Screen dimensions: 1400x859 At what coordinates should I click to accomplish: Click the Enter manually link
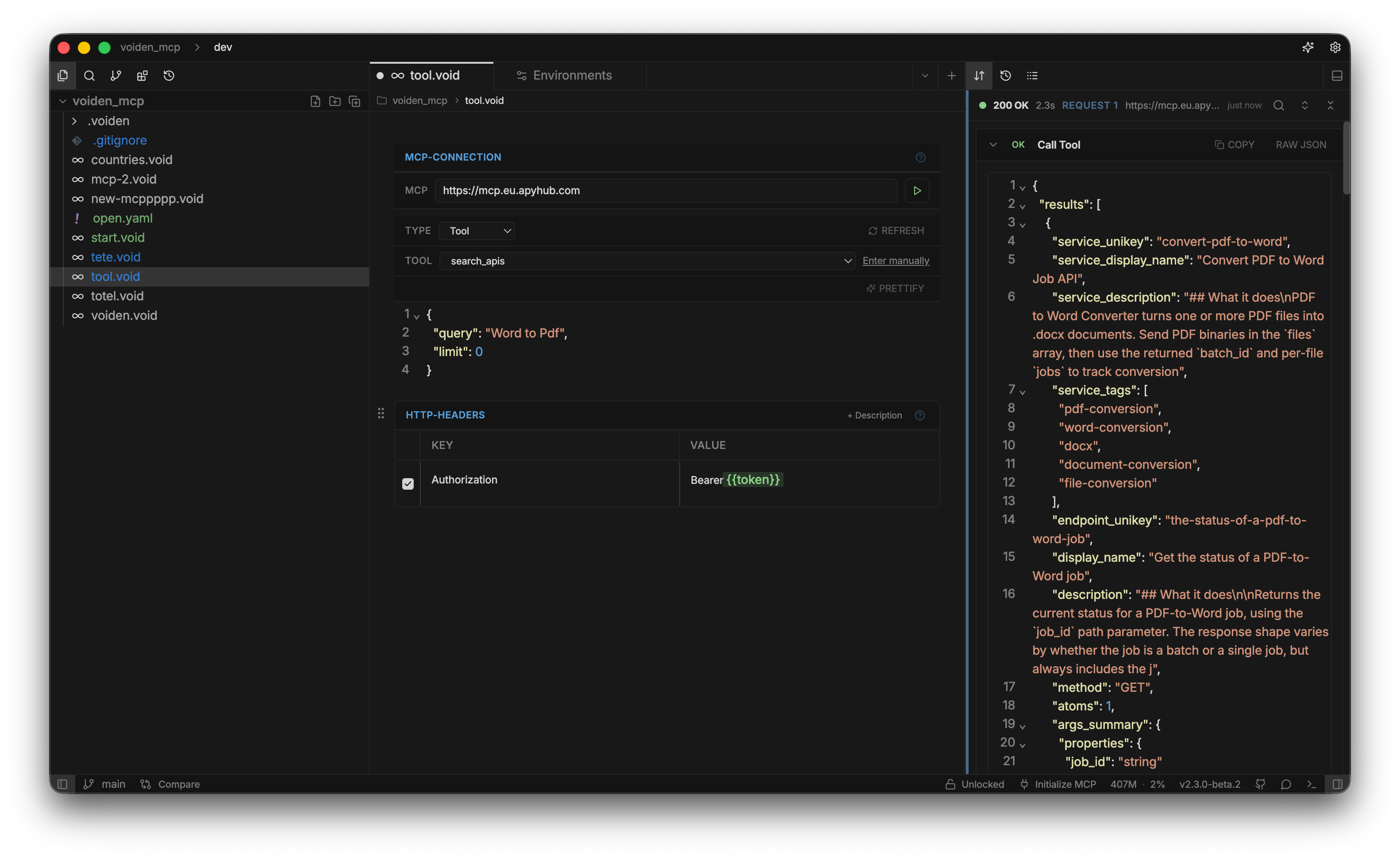[896, 261]
